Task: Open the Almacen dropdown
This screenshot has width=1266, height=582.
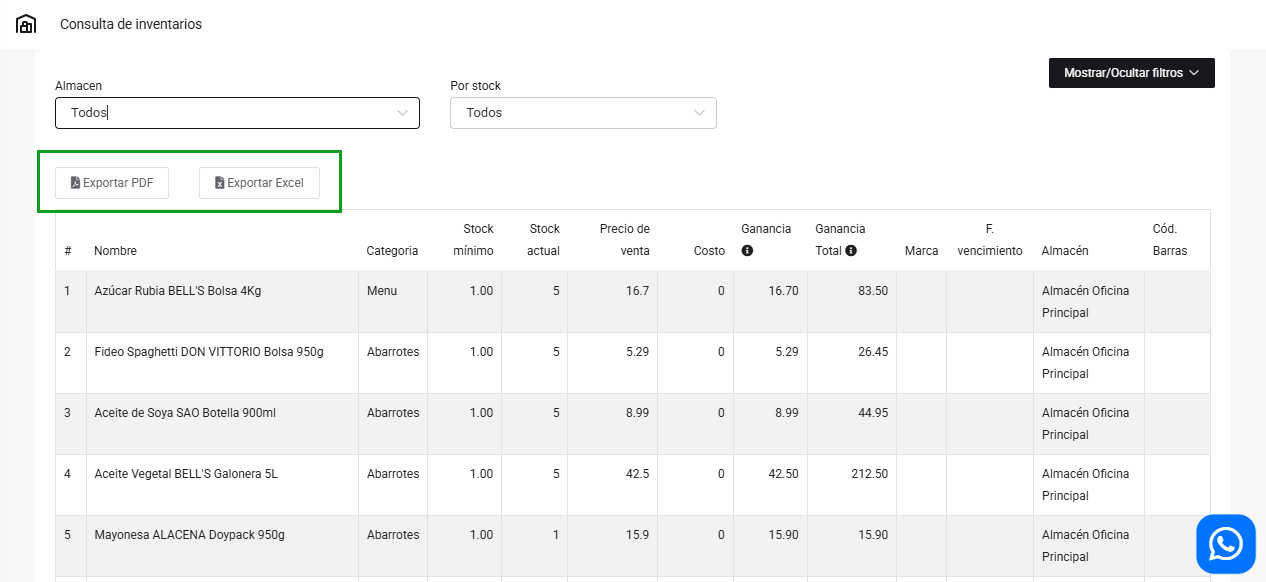Action: [x=237, y=113]
